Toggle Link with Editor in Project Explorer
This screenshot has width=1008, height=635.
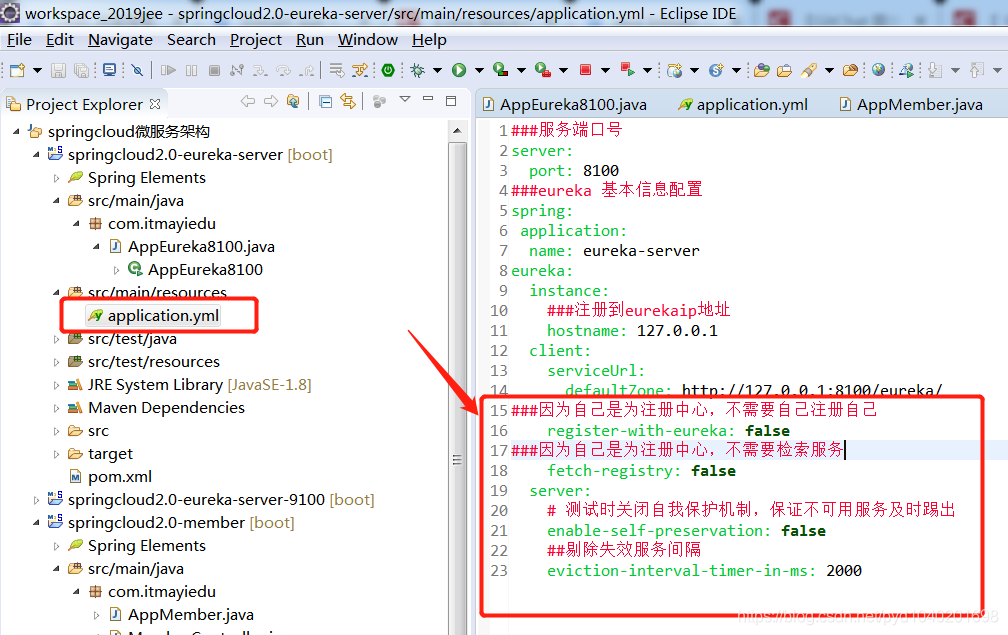(x=348, y=102)
